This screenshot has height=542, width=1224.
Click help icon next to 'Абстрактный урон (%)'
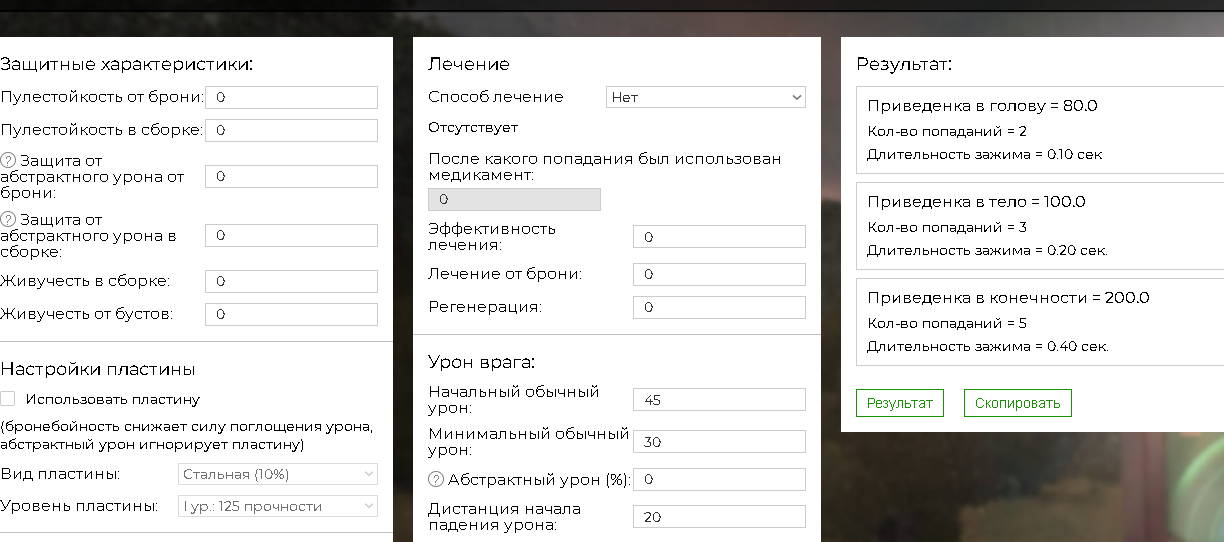[x=436, y=480]
